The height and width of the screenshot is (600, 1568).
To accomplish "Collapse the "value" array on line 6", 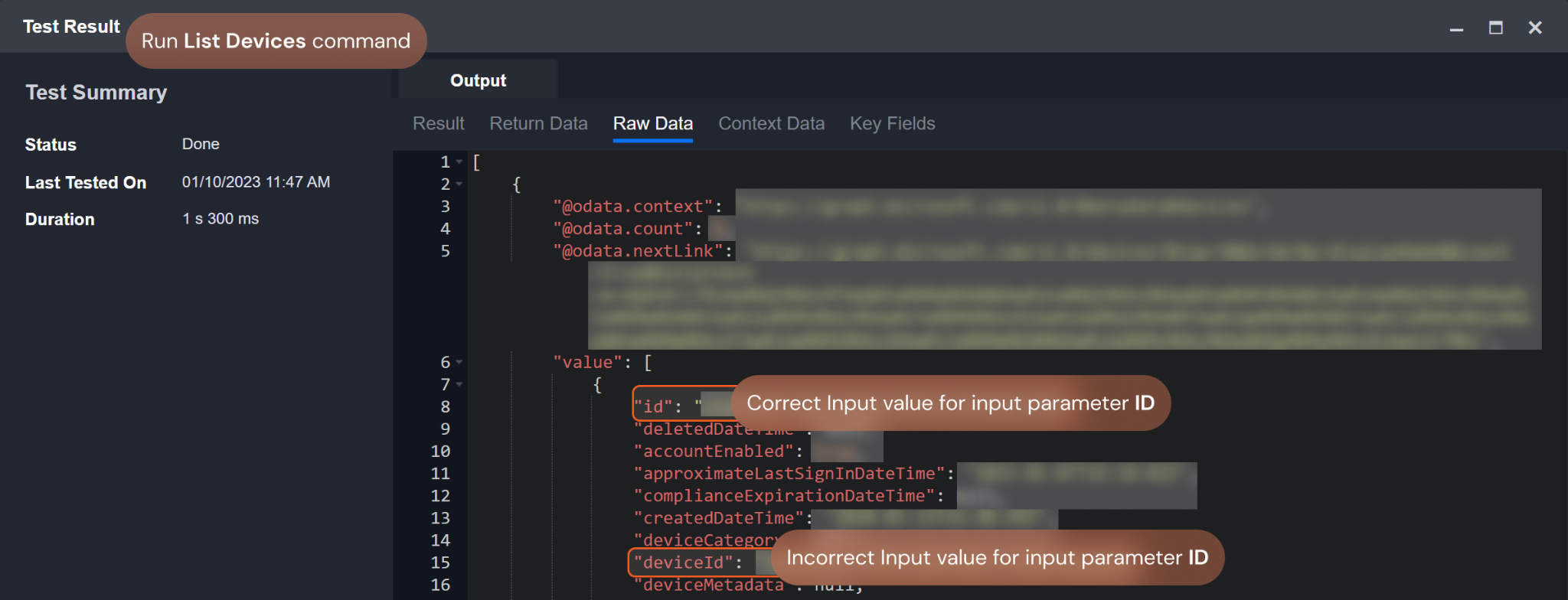I will [459, 363].
